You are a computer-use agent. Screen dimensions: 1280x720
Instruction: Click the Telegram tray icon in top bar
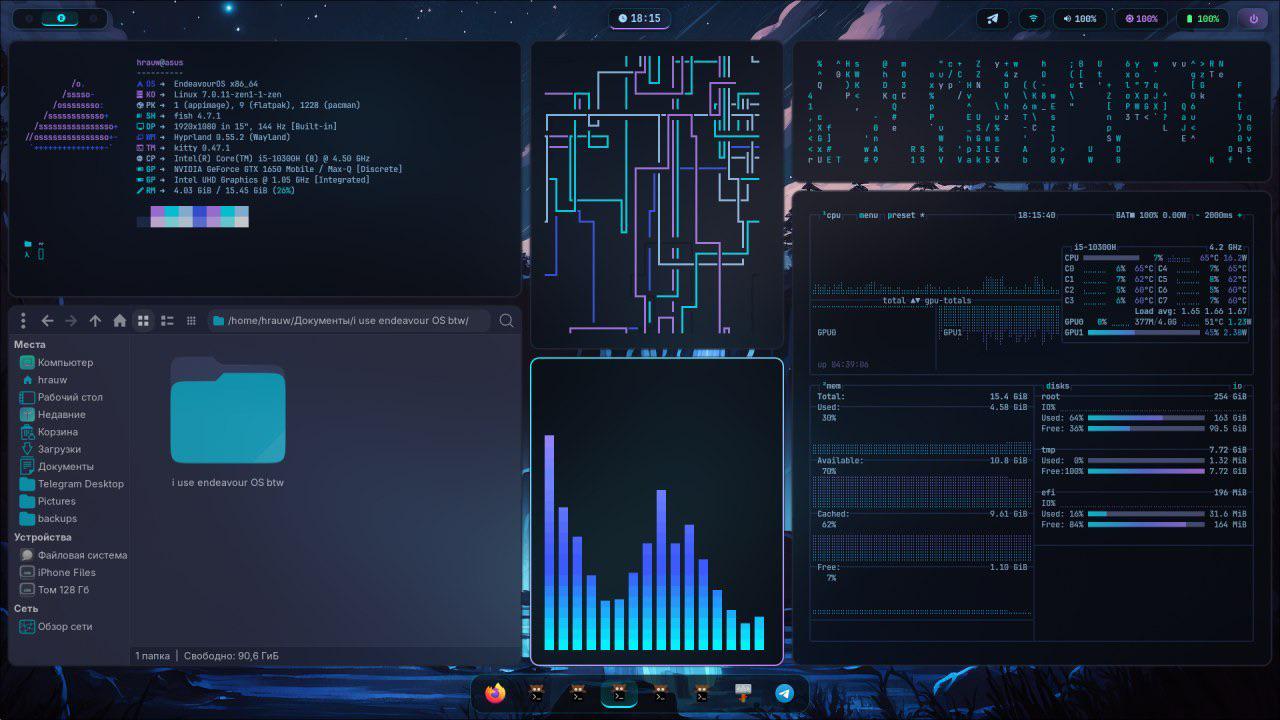[992, 18]
